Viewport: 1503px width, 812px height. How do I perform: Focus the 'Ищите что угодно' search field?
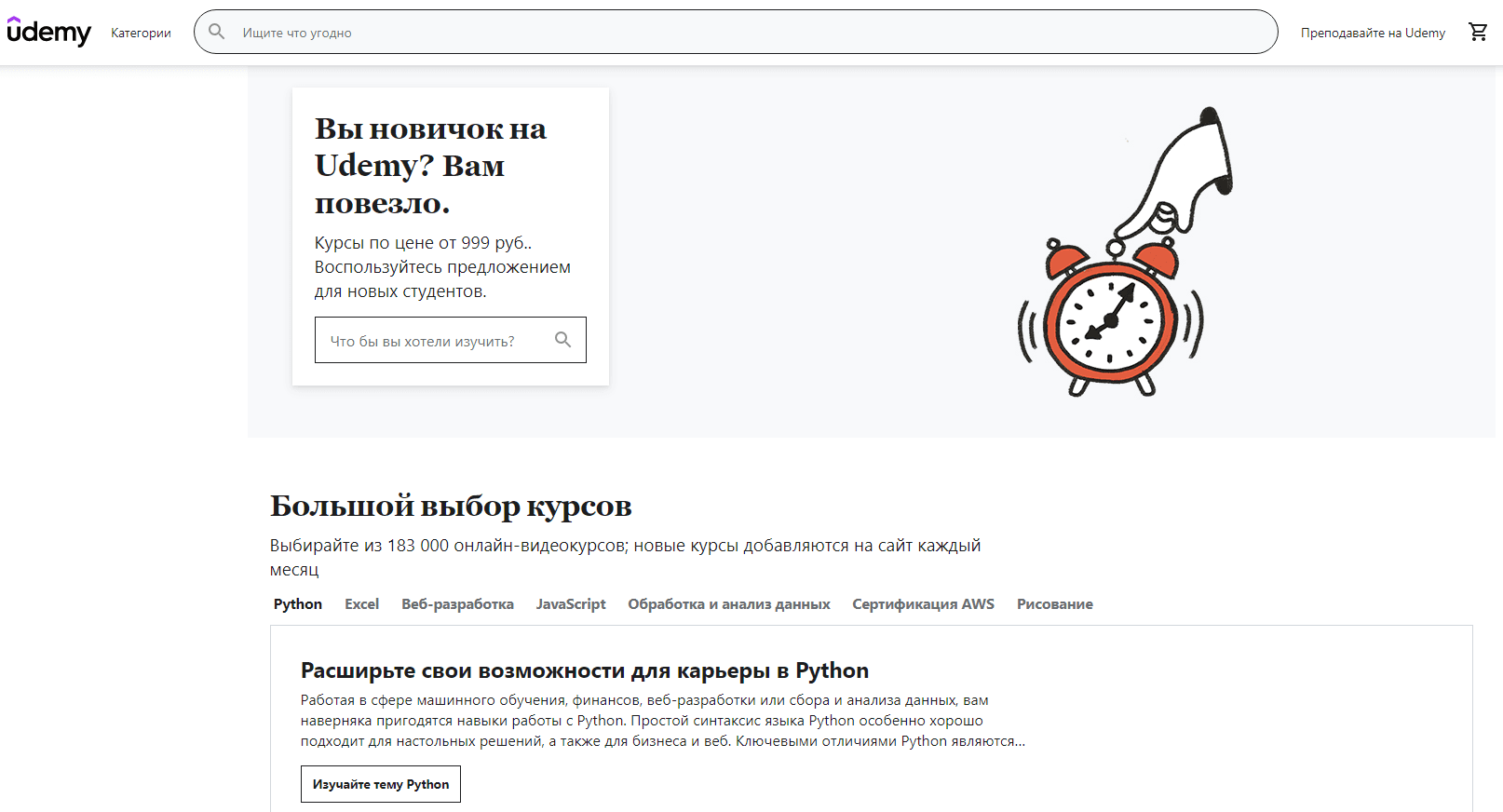tap(736, 32)
